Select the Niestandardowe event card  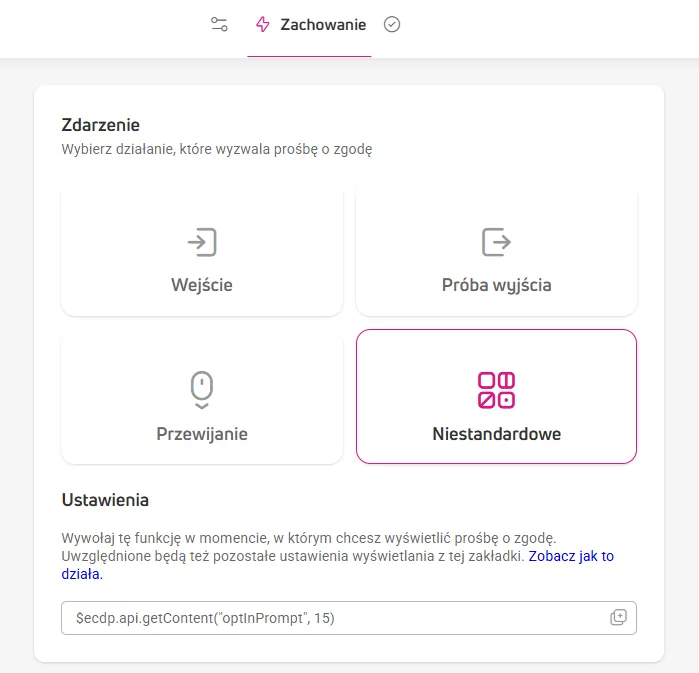pyautogui.click(x=496, y=397)
